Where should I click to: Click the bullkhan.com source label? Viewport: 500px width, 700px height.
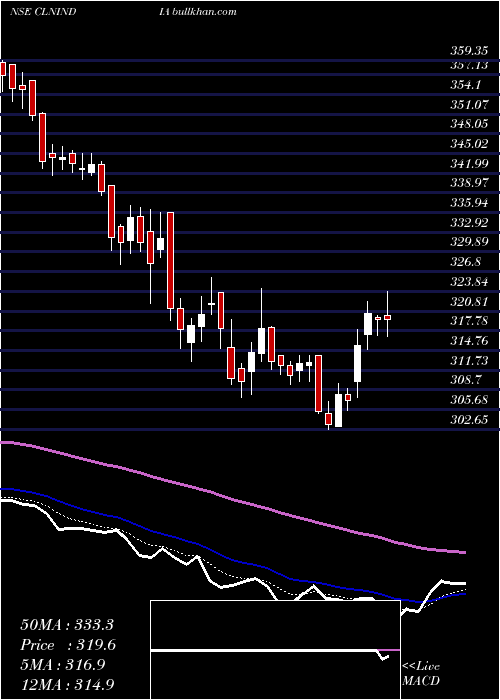point(202,12)
